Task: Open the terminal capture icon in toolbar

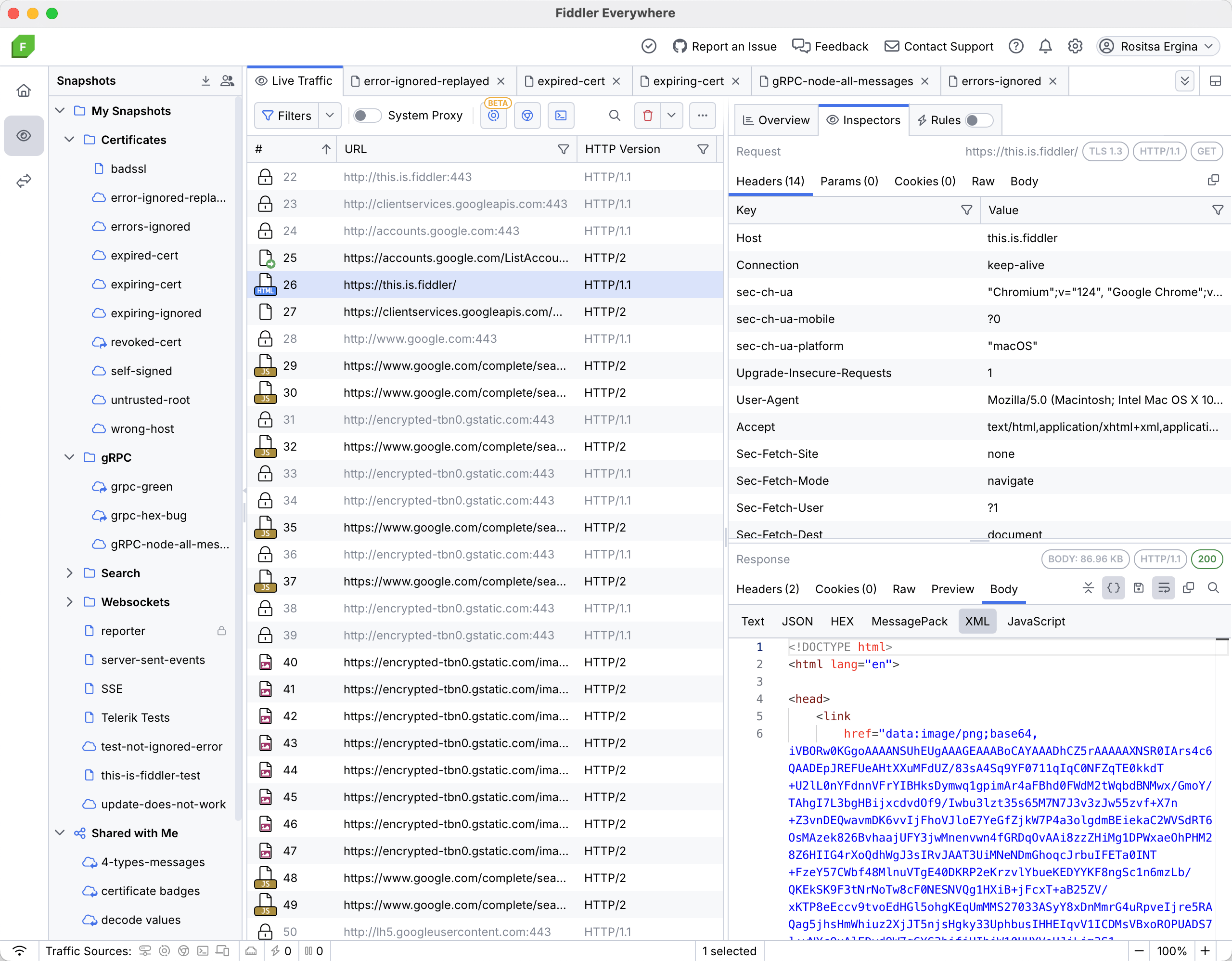Action: 561,115
